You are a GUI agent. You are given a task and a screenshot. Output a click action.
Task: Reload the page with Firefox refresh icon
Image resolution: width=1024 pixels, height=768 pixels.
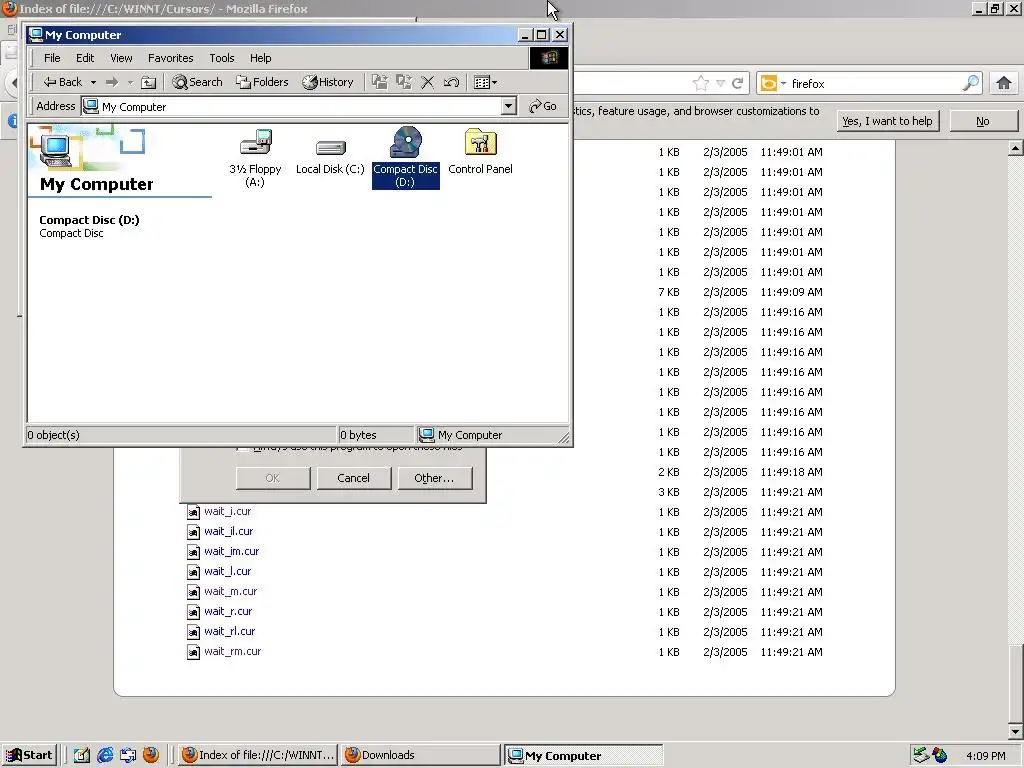click(x=738, y=83)
